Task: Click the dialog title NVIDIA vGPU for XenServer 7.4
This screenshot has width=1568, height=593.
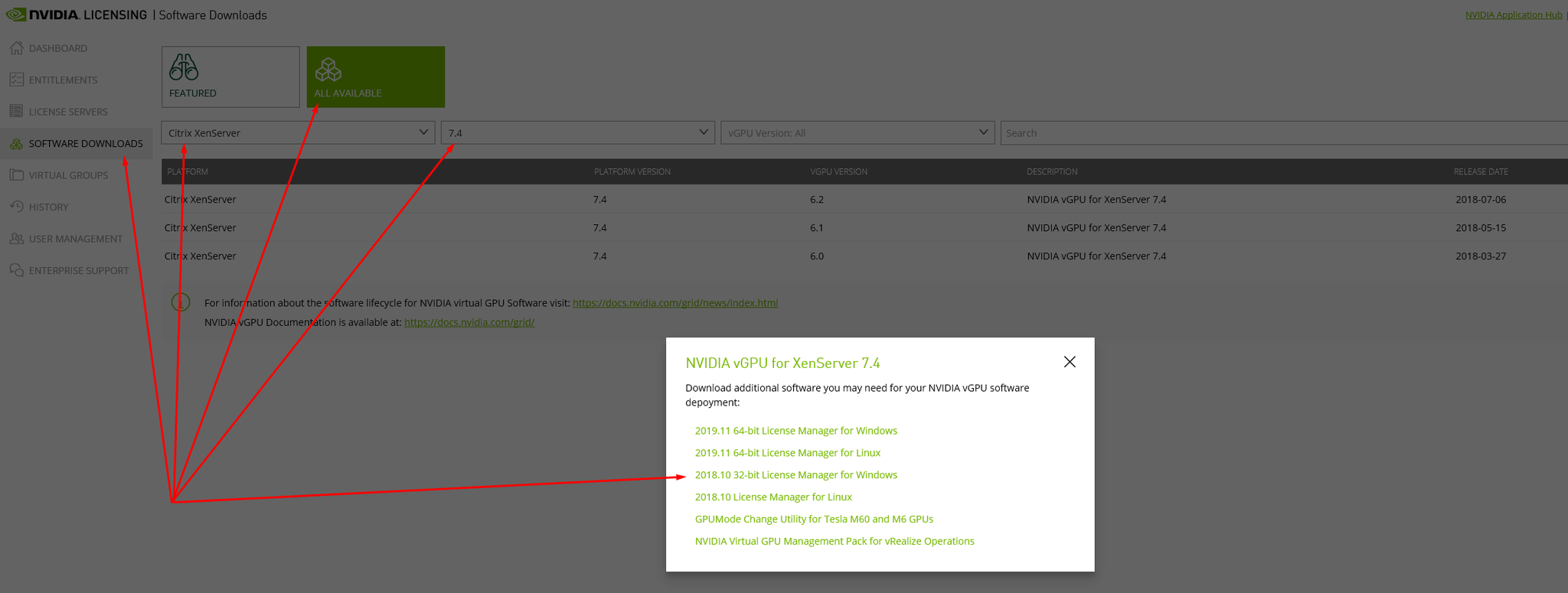Action: click(782, 363)
